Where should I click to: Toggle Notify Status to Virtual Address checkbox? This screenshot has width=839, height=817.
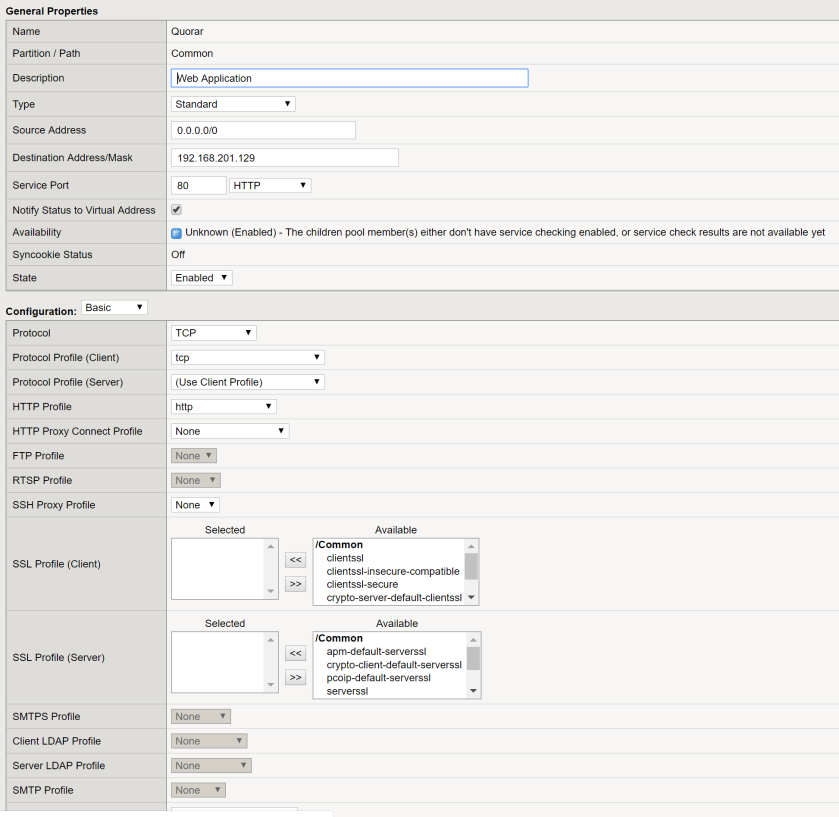(177, 210)
